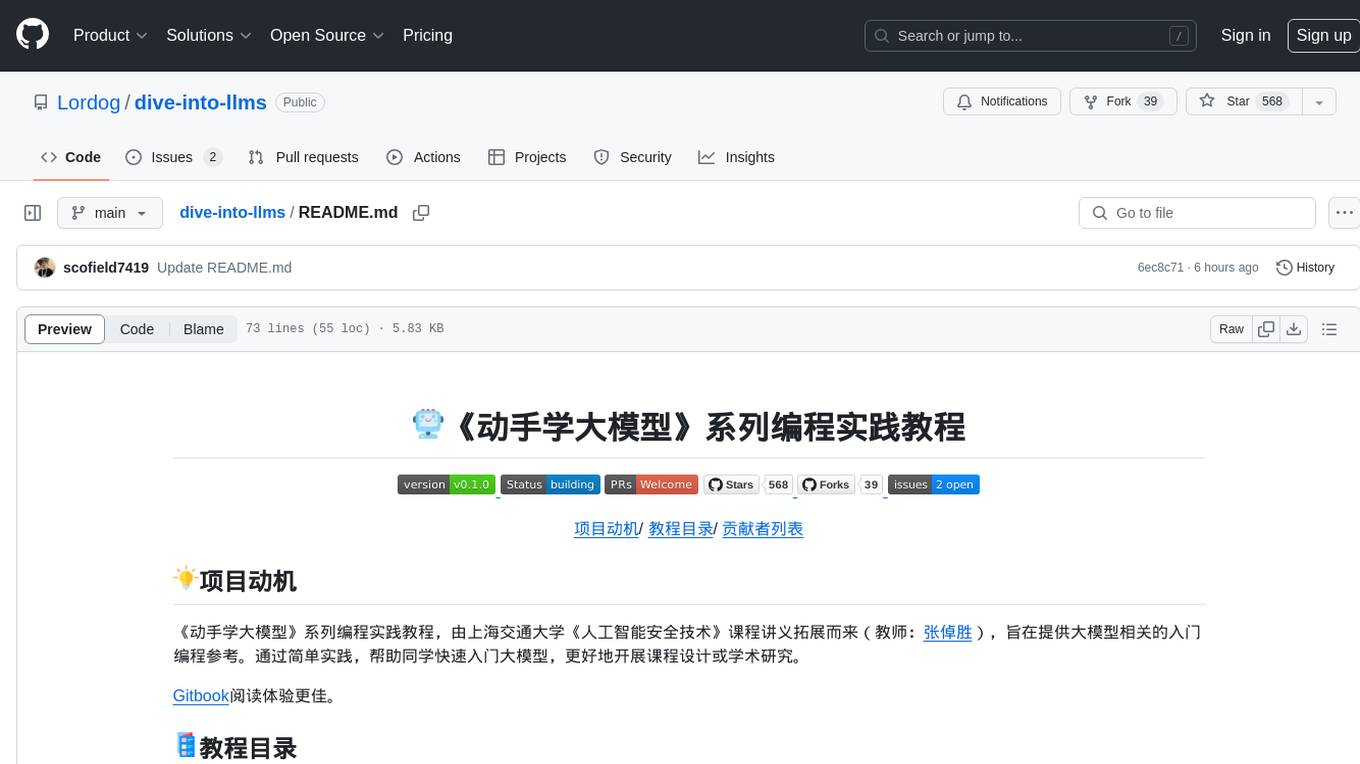The image size is (1360, 764).
Task: Open commit 6ec8c71
Action: click(x=1160, y=267)
